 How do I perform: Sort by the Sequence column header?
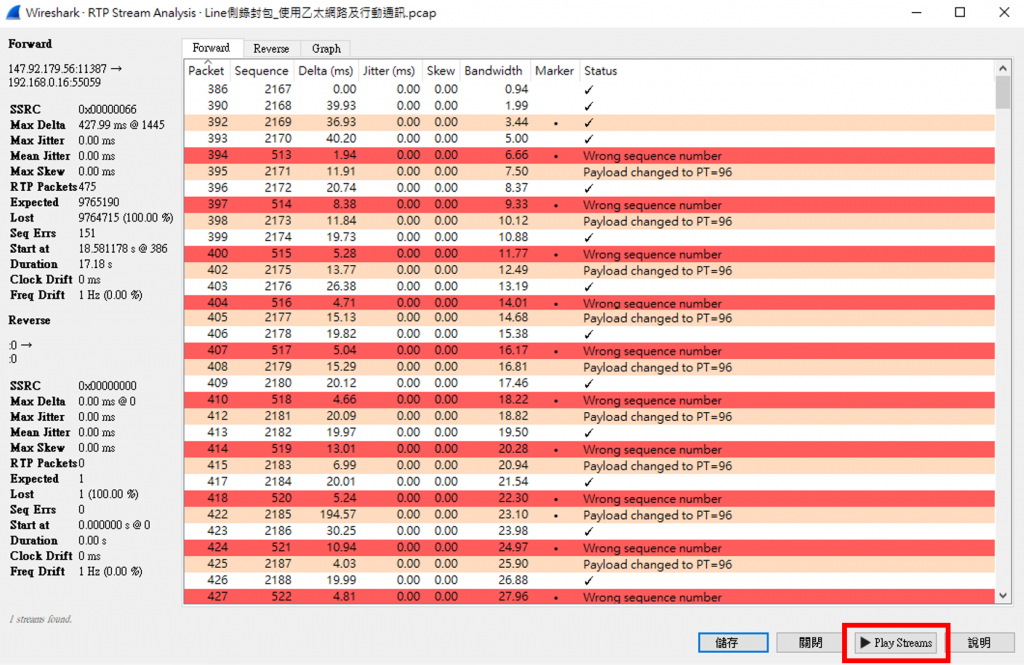[261, 71]
